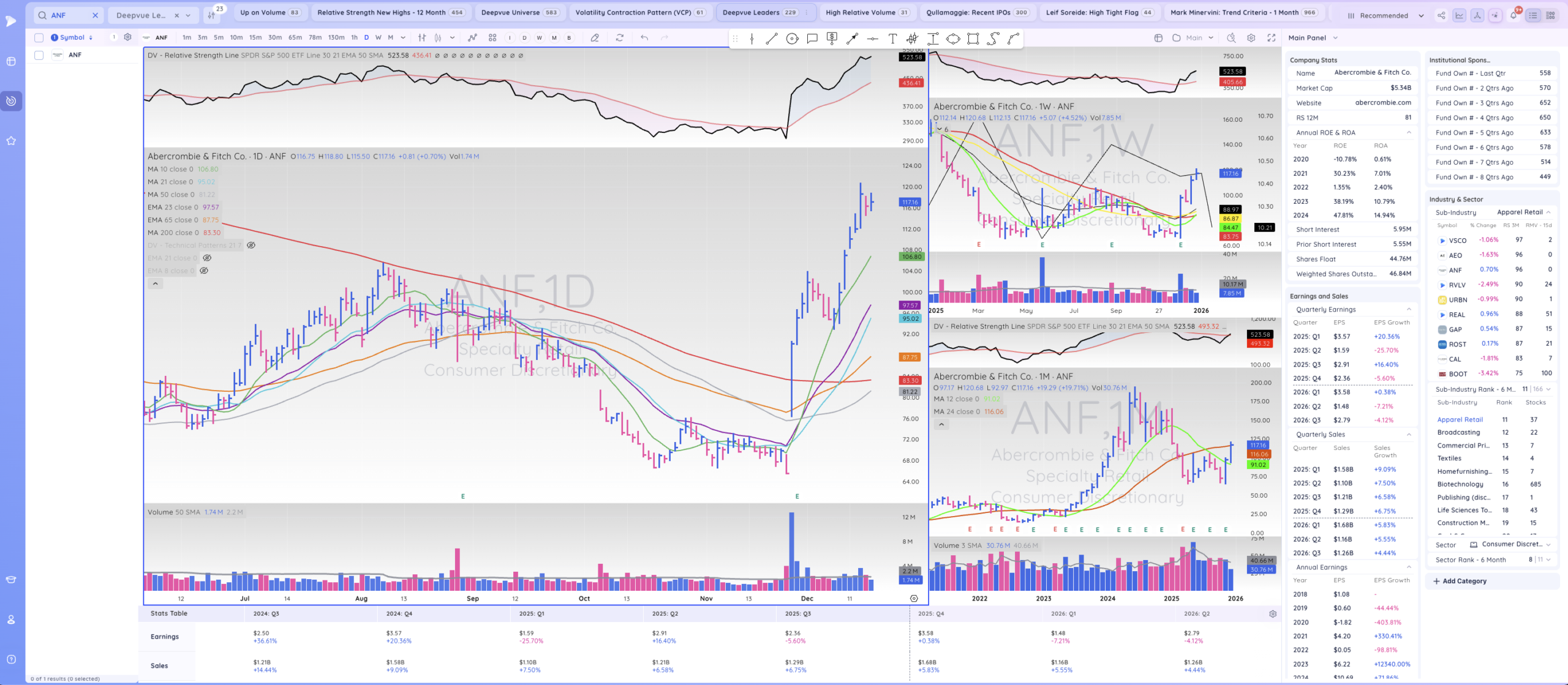This screenshot has height=685, width=1568.
Task: Click the MA 200 red color value
Action: (212, 233)
